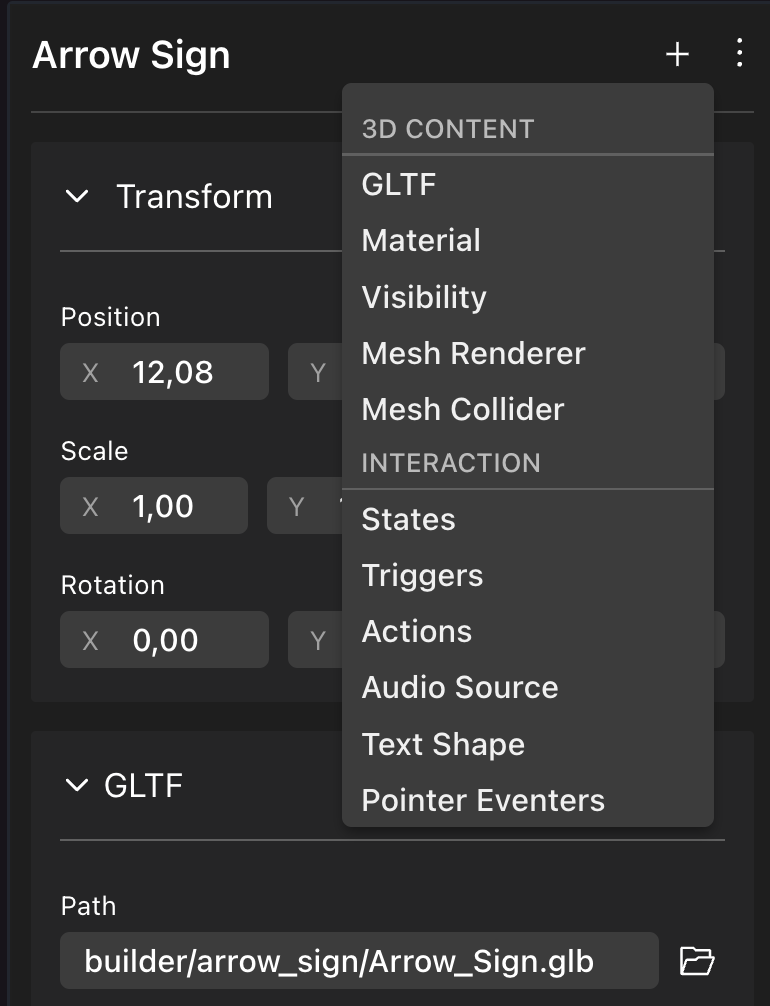Viewport: 770px width, 1006px height.
Task: Add the Actions component
Action: [x=417, y=631]
